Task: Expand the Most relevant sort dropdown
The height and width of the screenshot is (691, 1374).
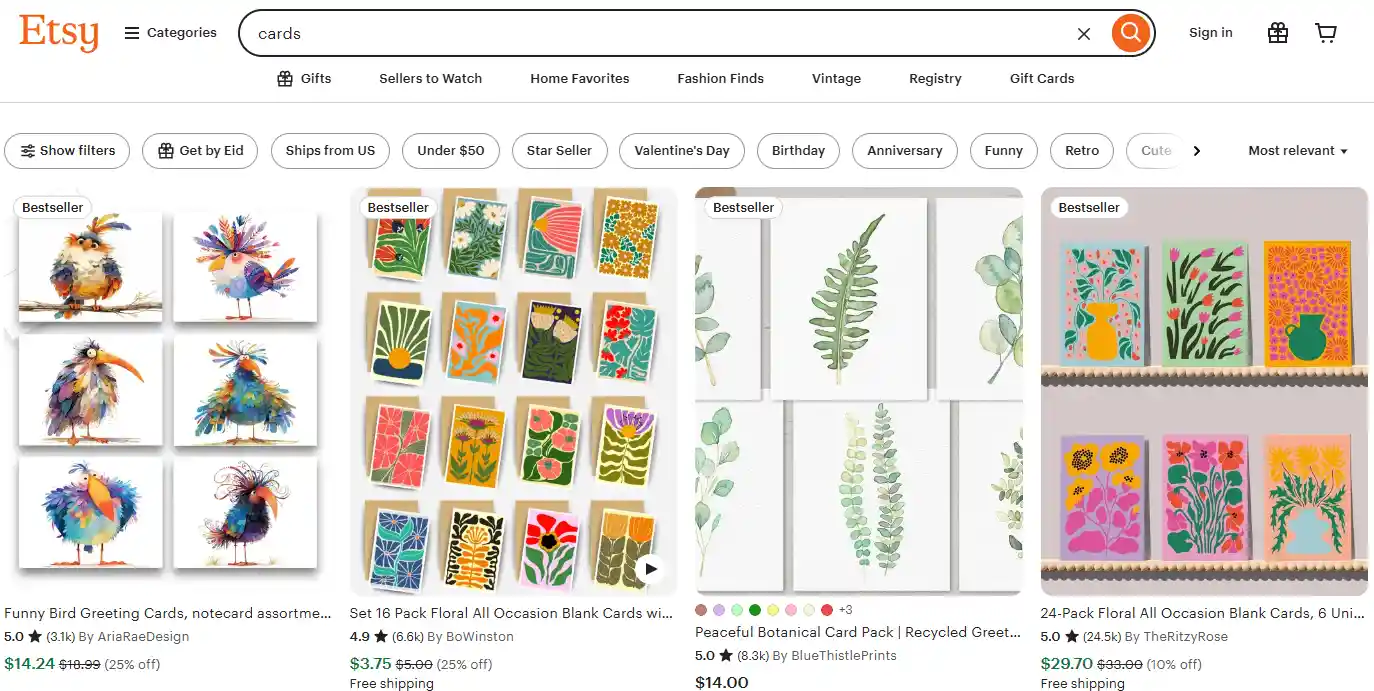Action: pos(1297,151)
